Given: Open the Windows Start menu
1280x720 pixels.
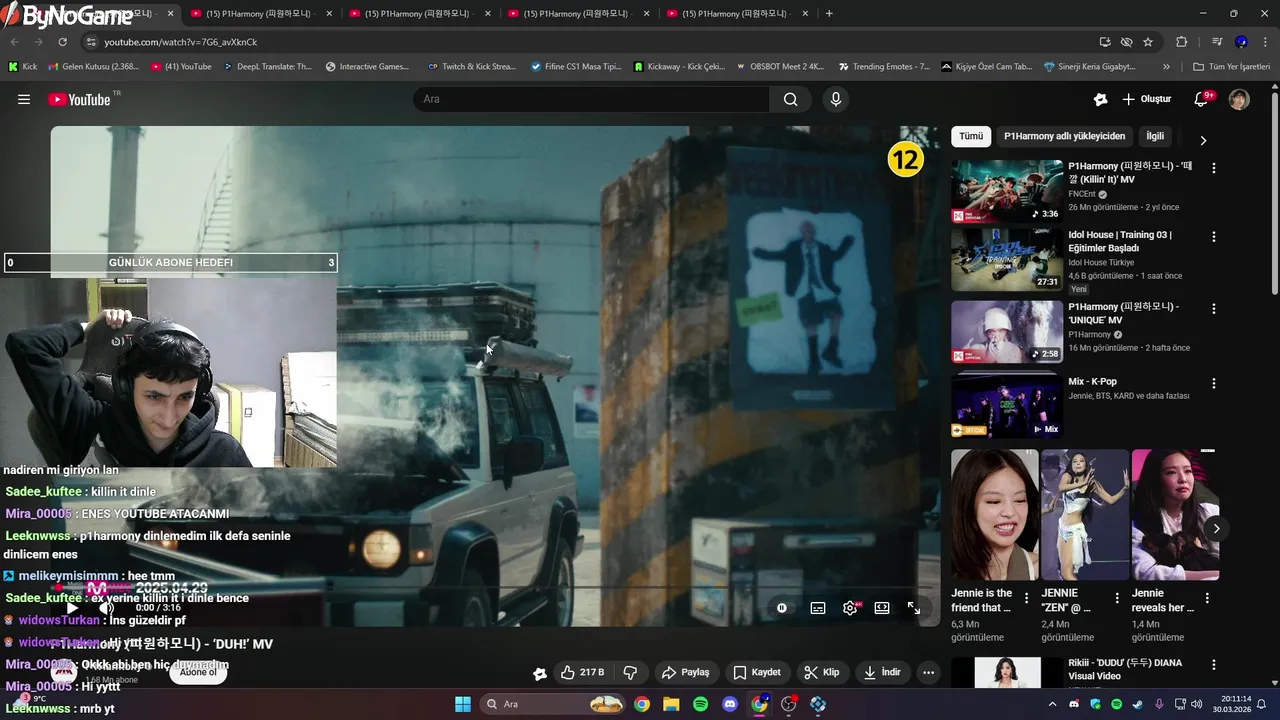Looking at the screenshot, I should click(x=463, y=704).
